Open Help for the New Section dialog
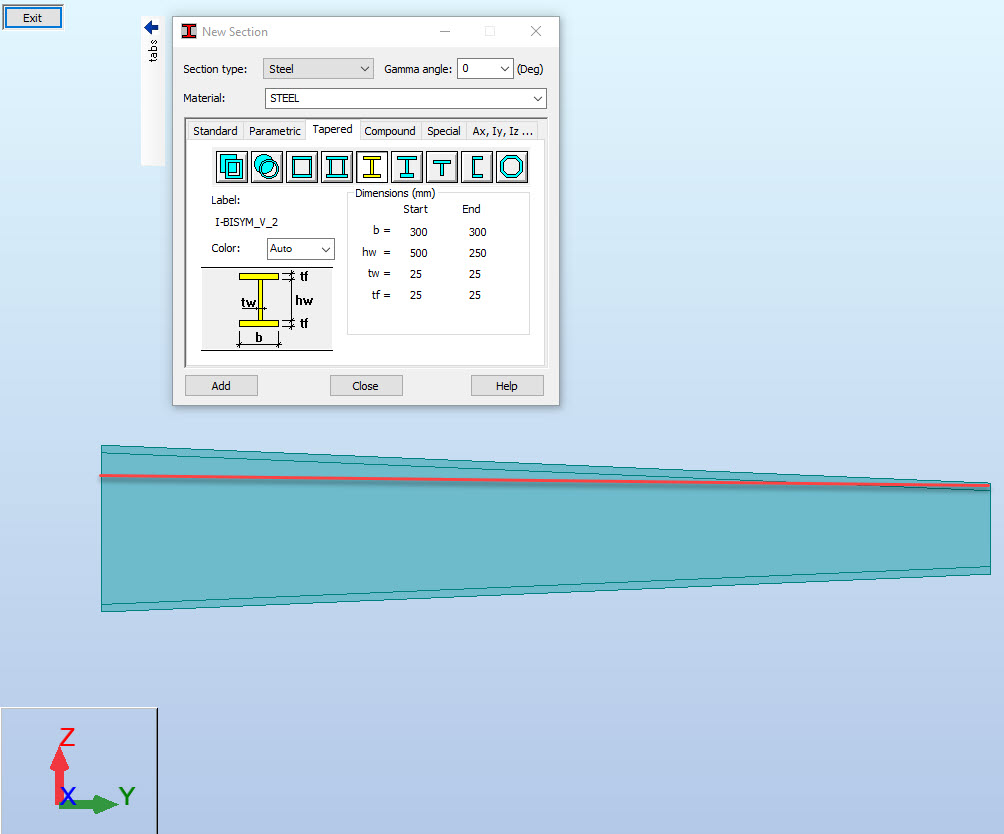This screenshot has height=834, width=1004. [507, 385]
